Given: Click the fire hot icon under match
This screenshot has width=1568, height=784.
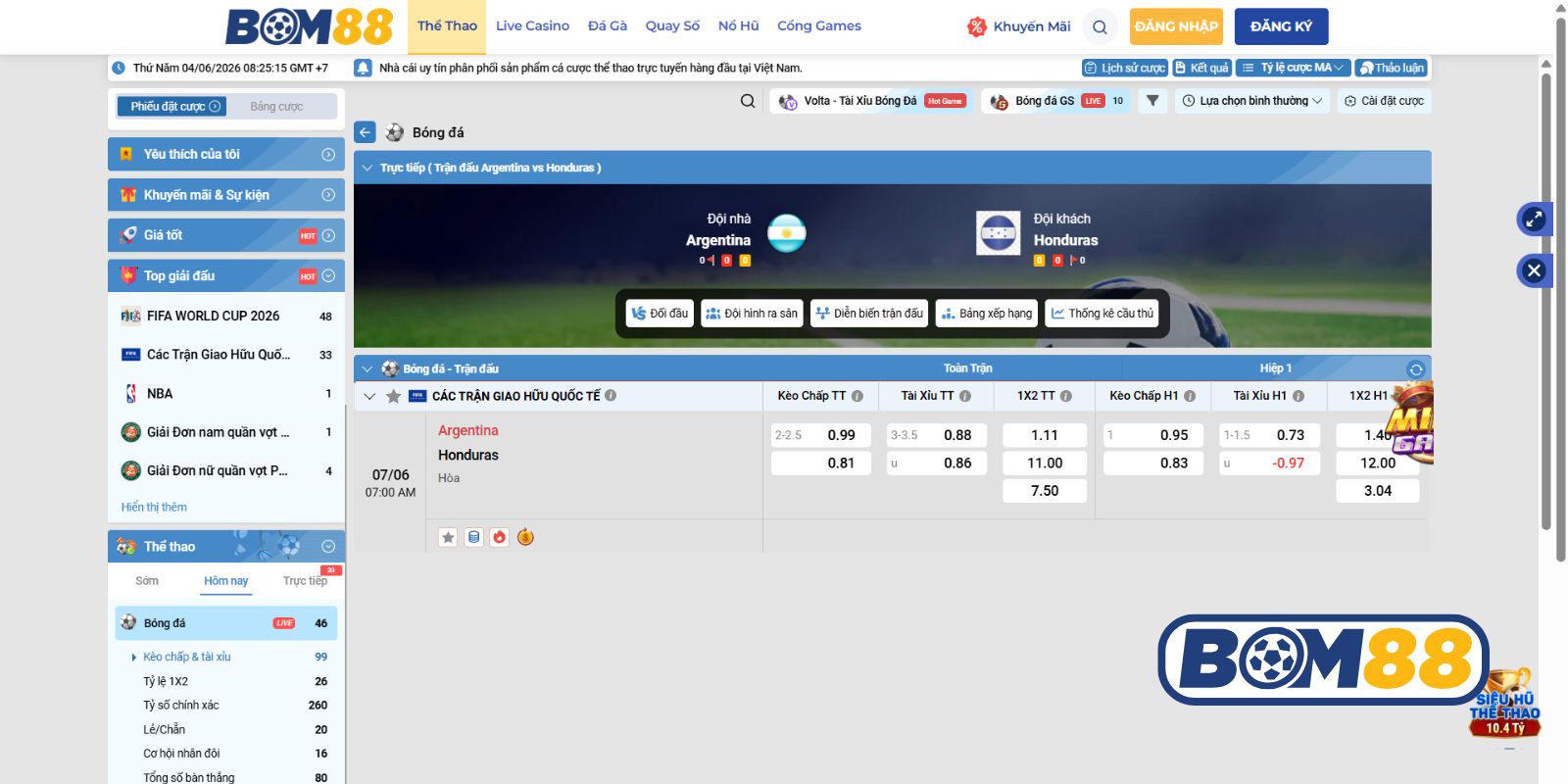Looking at the screenshot, I should click(500, 537).
